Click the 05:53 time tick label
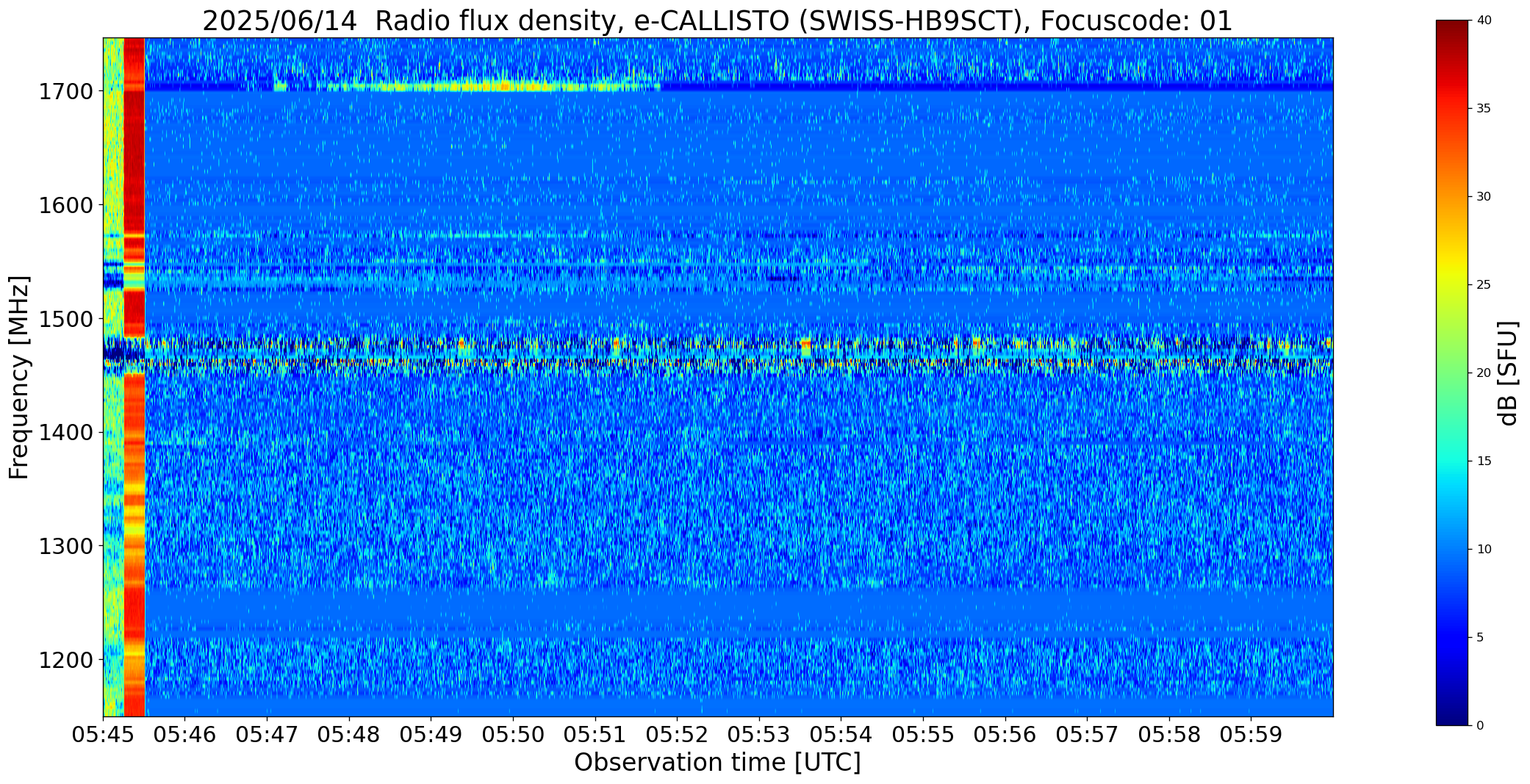 click(759, 734)
